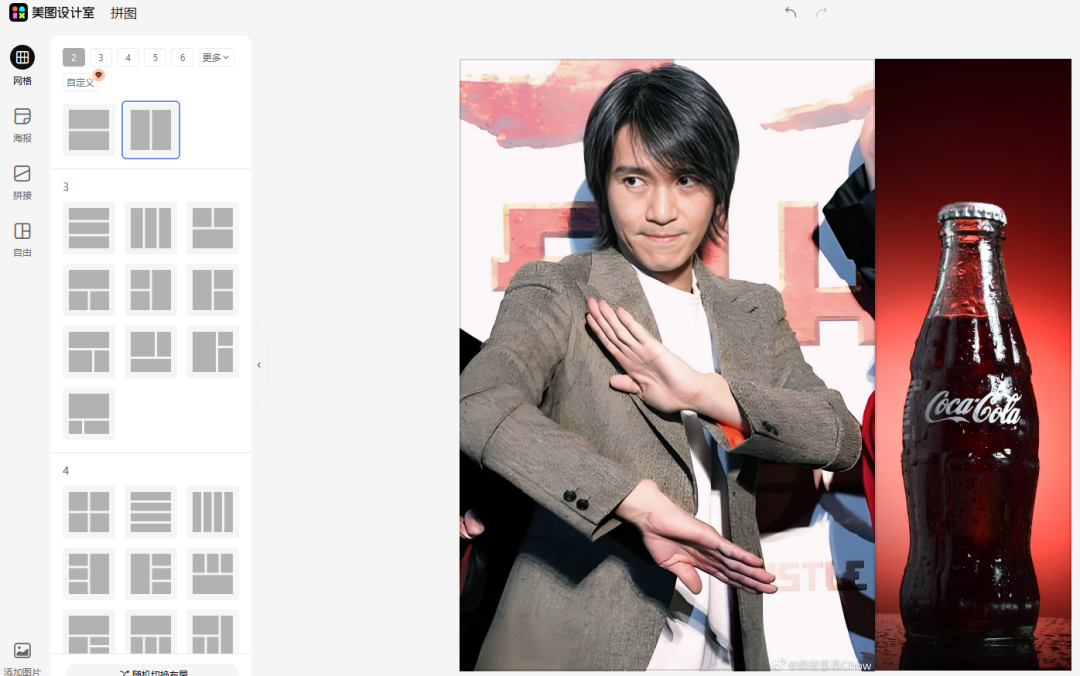Choose the four horizontal rows layout
The image size is (1080, 676).
(151, 512)
